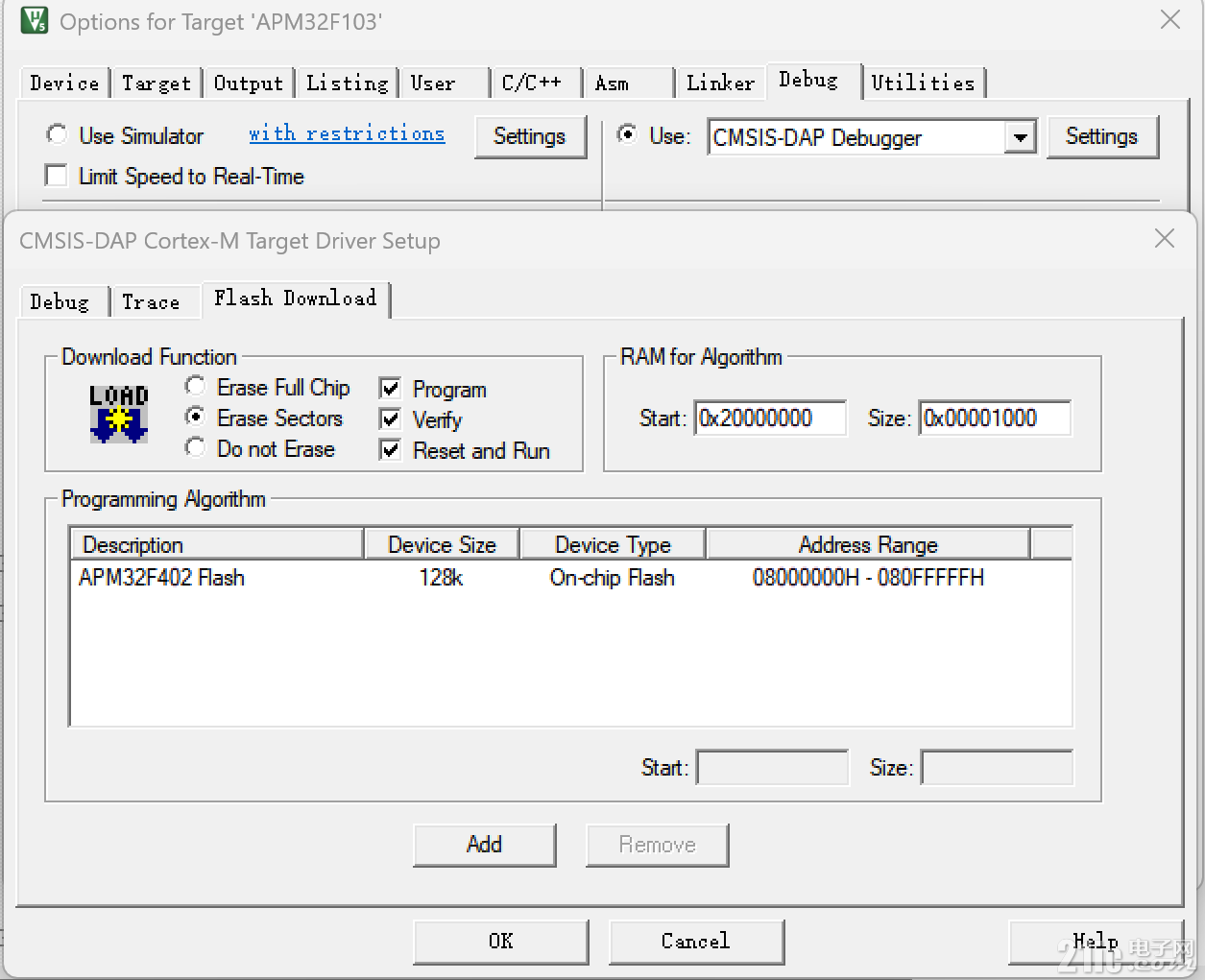
Task: Click Programming Algorithm Start field
Action: [x=772, y=768]
